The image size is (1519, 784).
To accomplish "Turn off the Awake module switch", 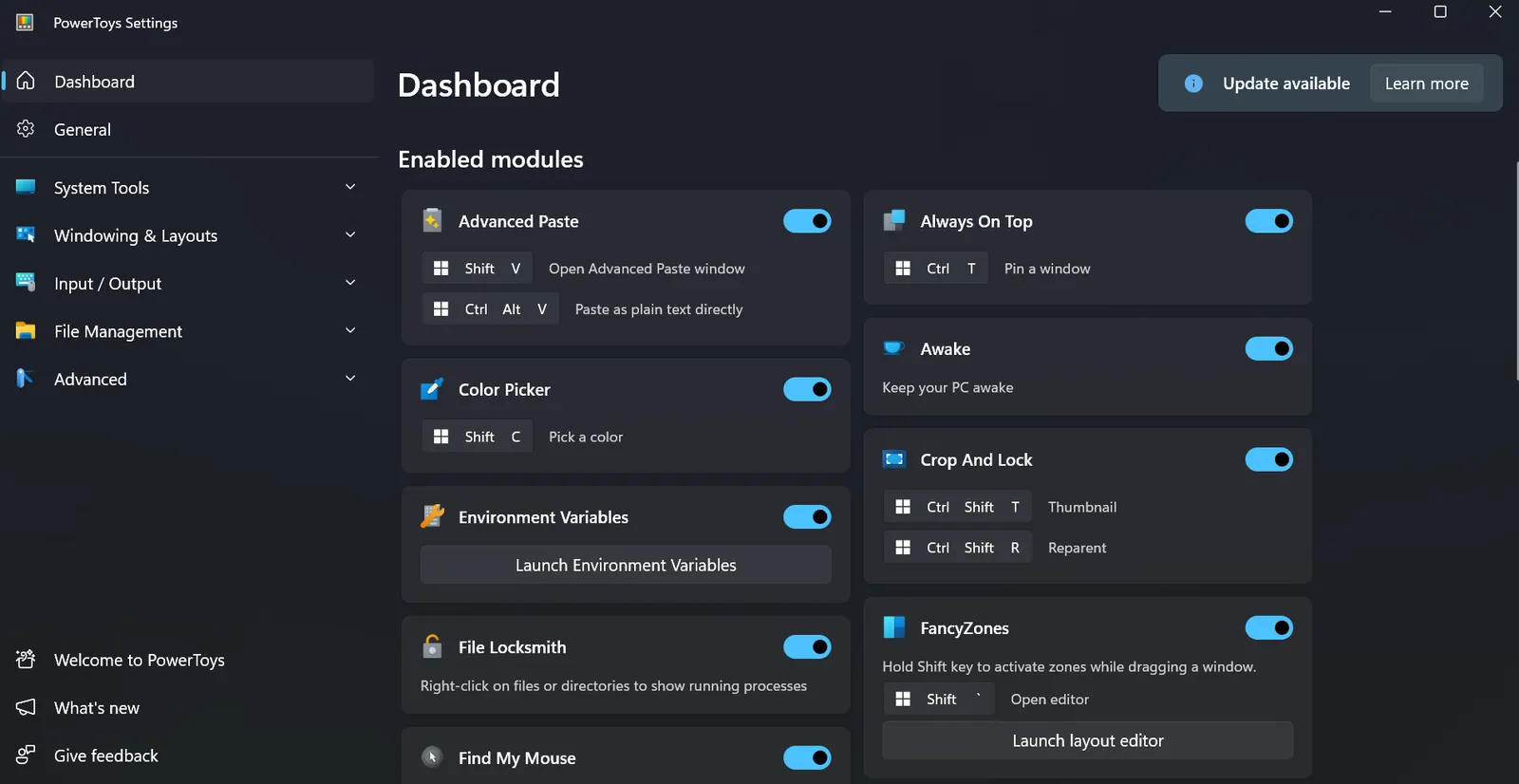I will pyautogui.click(x=1268, y=348).
